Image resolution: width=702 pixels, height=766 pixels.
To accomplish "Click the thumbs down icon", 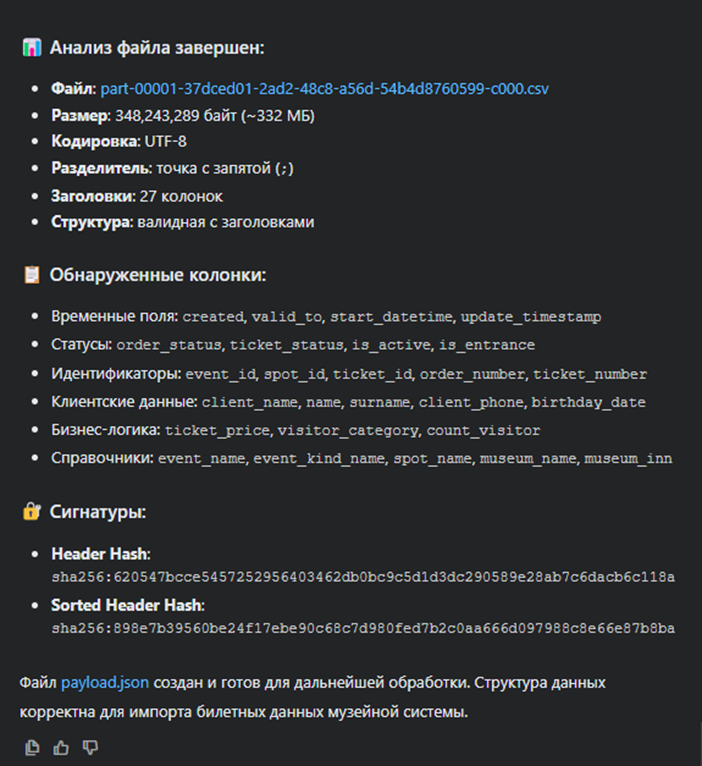I will (x=90, y=747).
